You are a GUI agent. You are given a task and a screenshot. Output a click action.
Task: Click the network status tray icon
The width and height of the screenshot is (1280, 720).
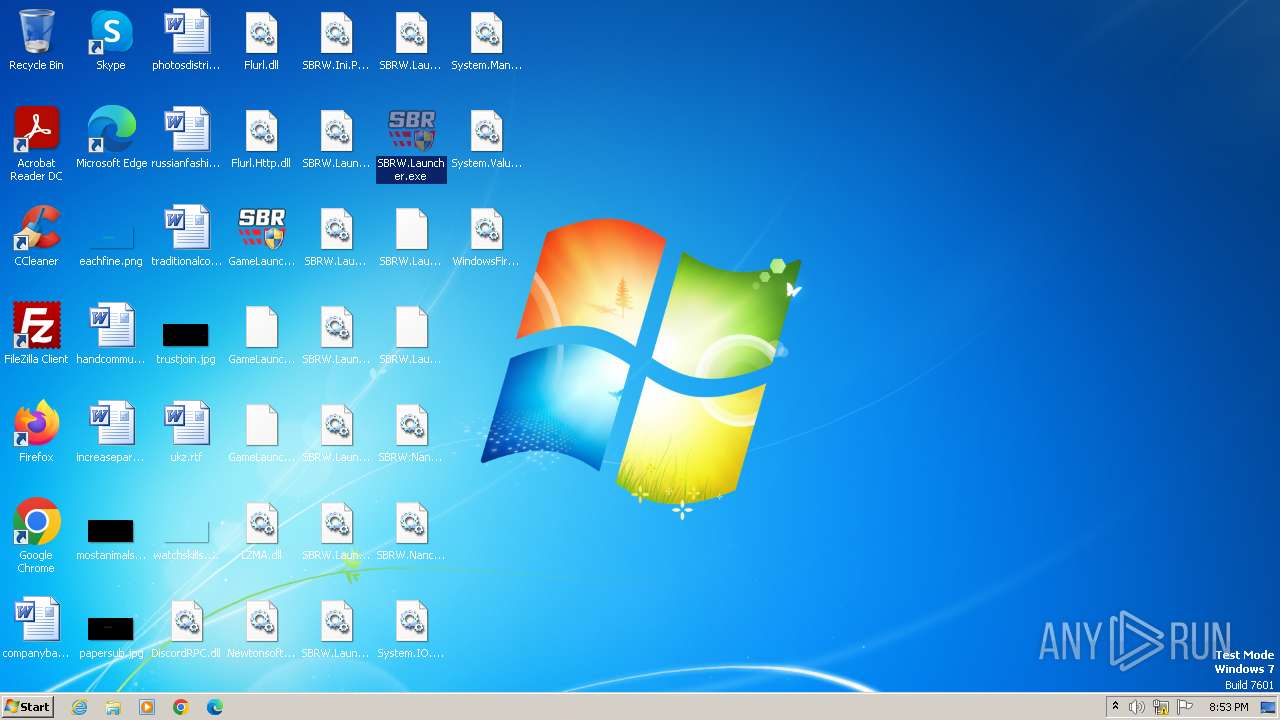point(1161,707)
